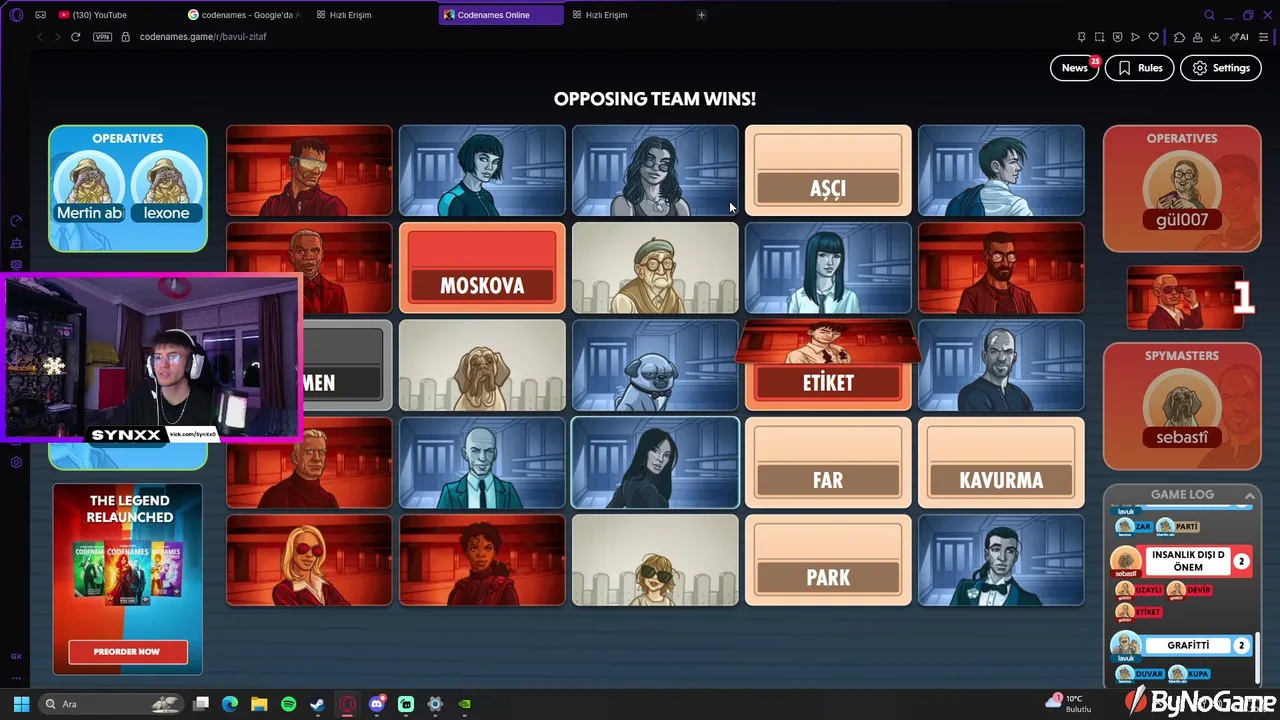Open the browser AI assistant icon
The height and width of the screenshot is (720, 1280).
1241,37
